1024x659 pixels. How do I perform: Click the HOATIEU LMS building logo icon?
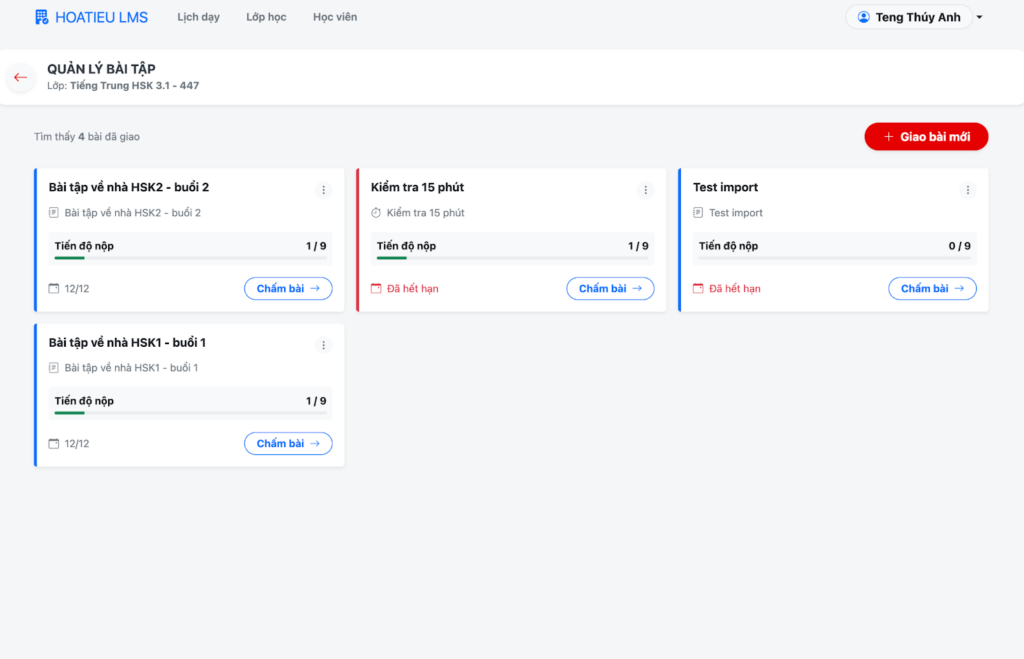41,17
